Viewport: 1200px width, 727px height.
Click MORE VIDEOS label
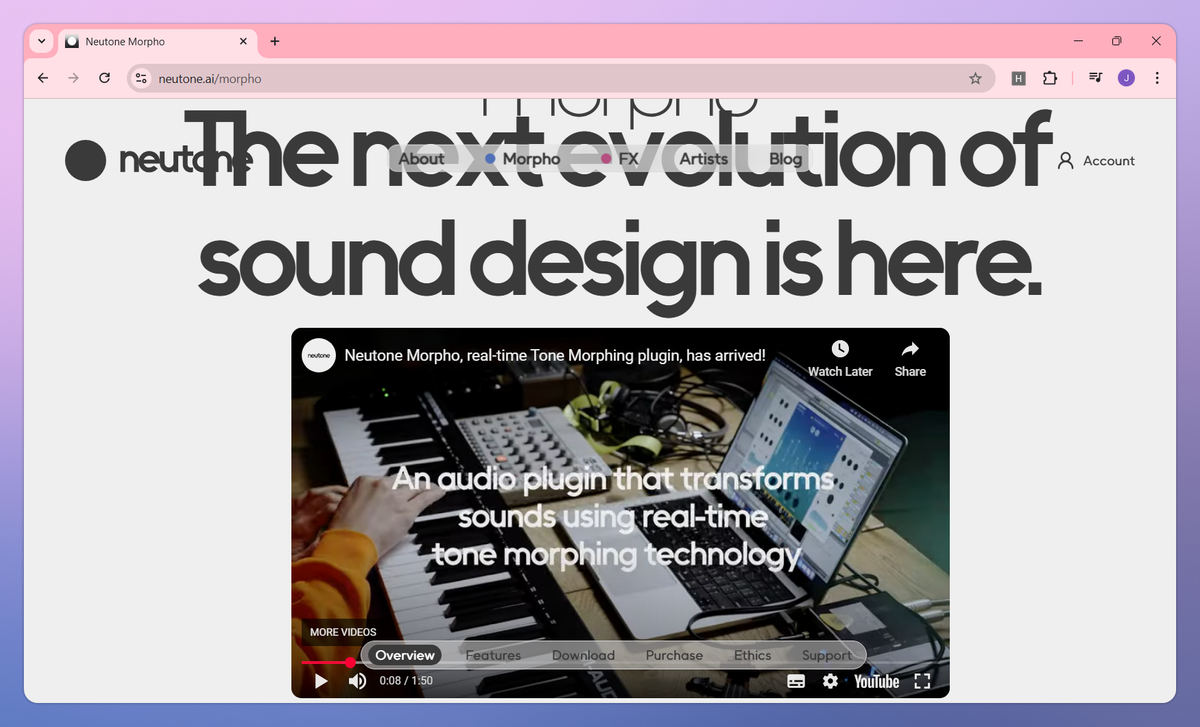pos(343,632)
